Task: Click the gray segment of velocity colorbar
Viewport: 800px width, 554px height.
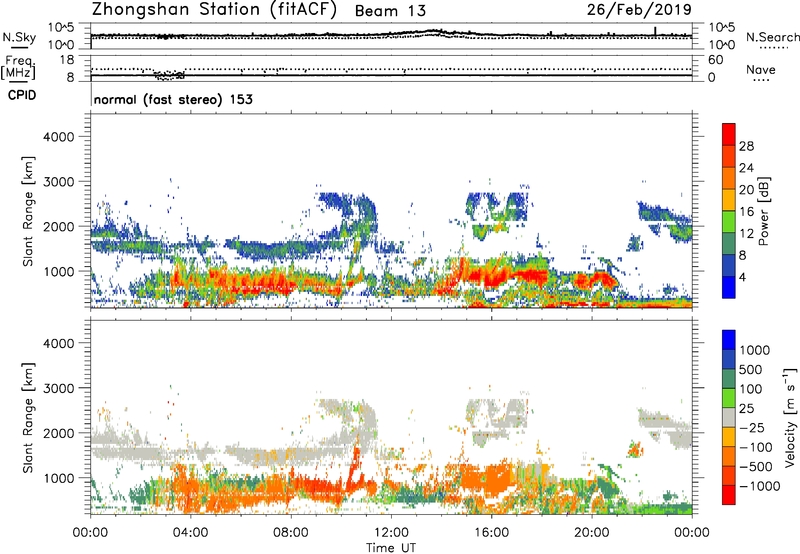Action: point(729,417)
